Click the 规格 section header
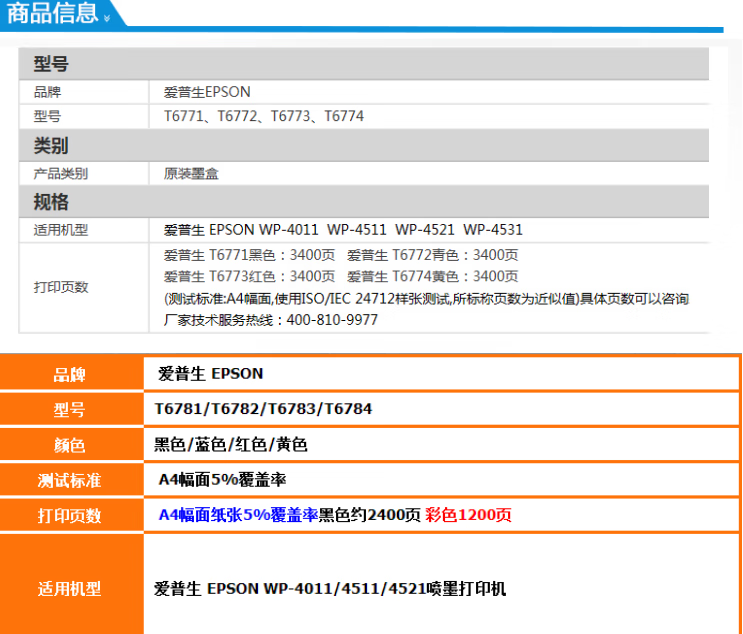Screen dimensions: 743x634 (363, 201)
